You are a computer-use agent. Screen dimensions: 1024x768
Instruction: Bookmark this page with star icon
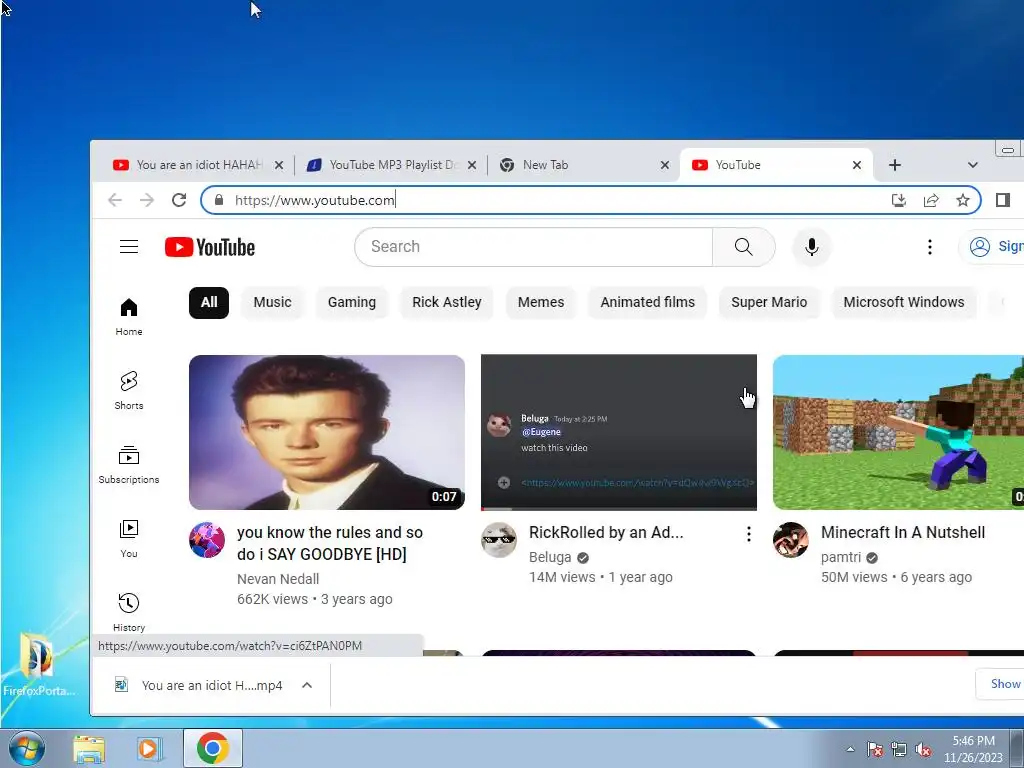click(x=963, y=200)
